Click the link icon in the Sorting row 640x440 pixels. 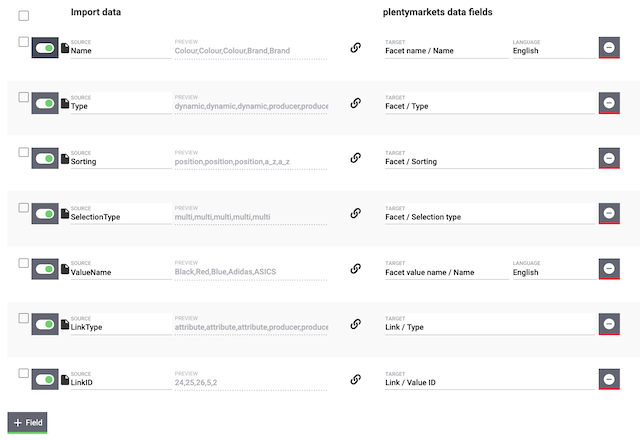point(355,158)
